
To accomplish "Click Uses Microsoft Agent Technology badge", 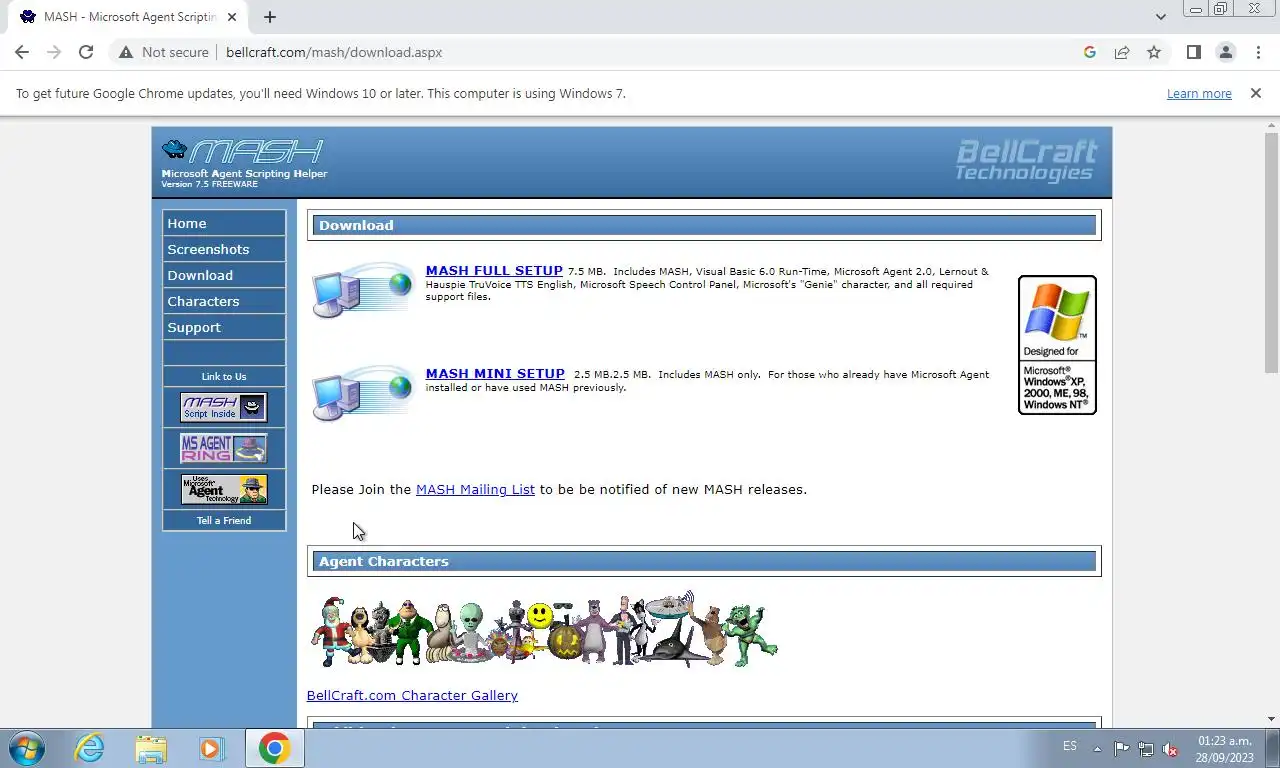I will [x=224, y=489].
